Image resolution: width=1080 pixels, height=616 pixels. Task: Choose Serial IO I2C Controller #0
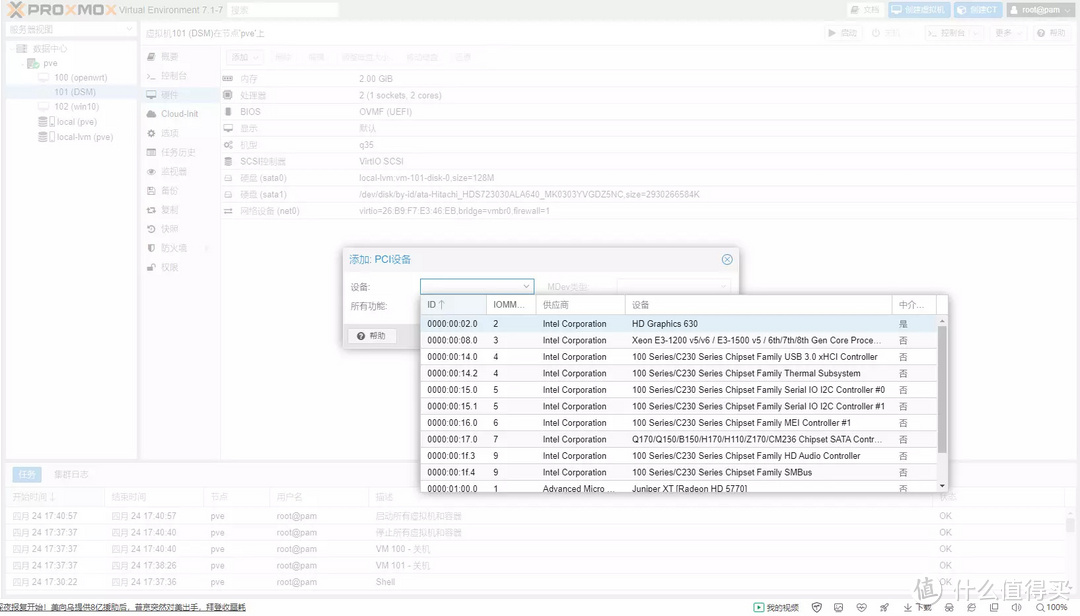tap(678, 390)
